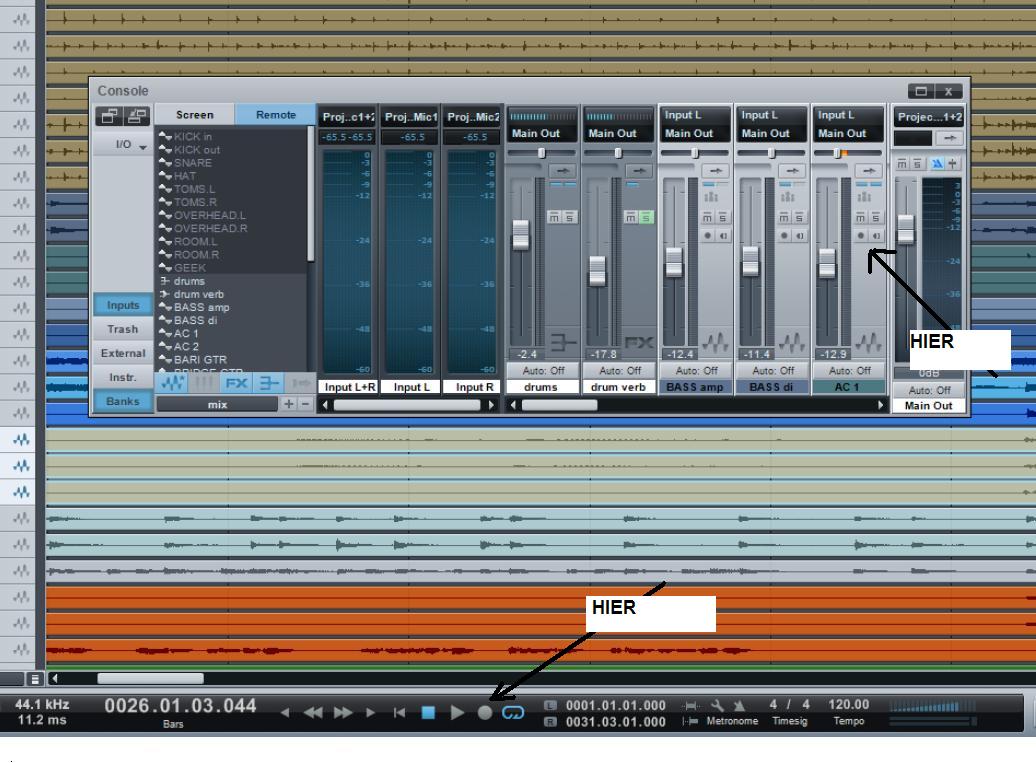Expand the drums channel with its arrow button
The height and width of the screenshot is (763, 1036).
(x=562, y=171)
